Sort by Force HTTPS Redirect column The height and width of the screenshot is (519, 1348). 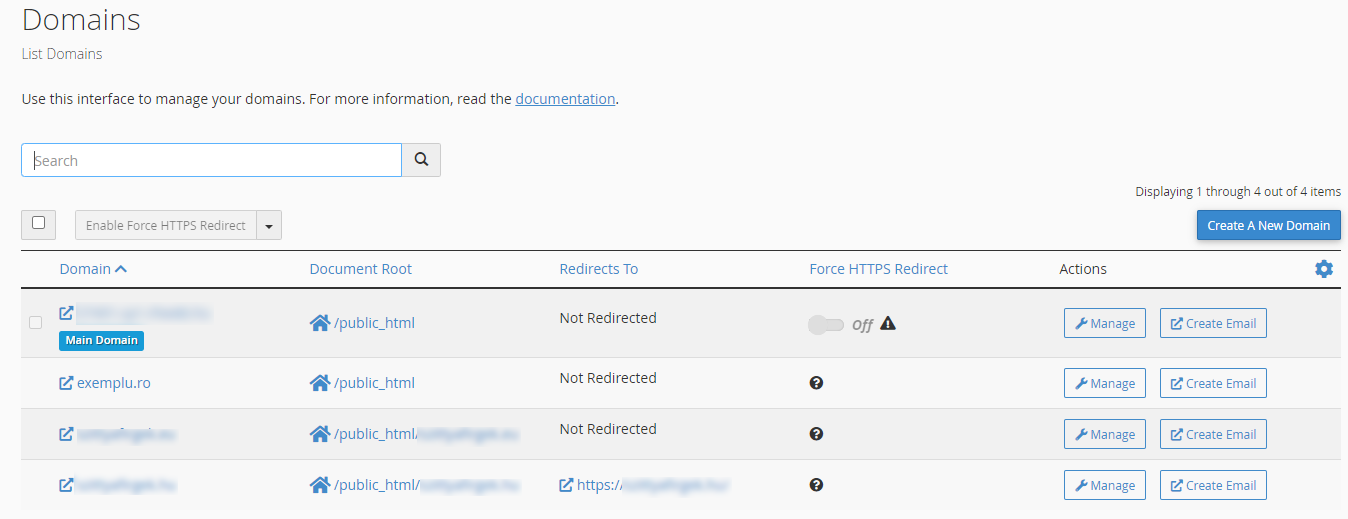879,269
